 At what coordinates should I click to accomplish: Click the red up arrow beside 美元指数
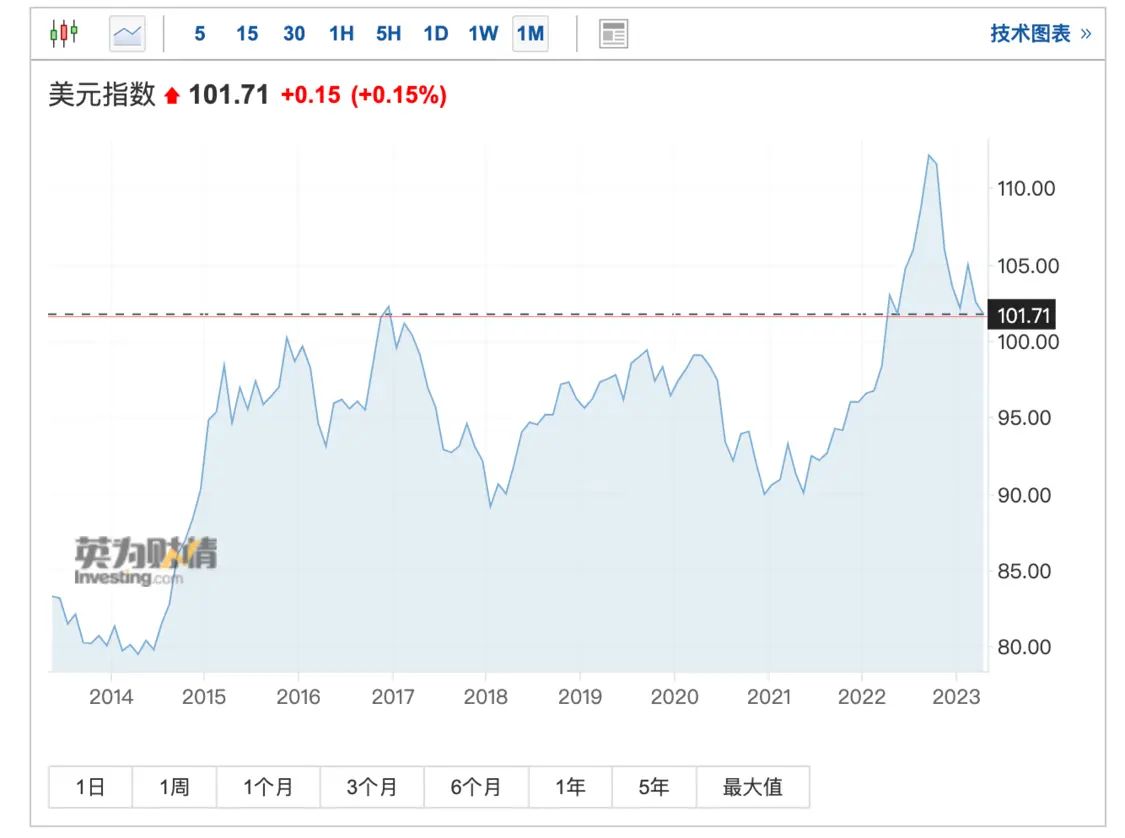pos(171,95)
